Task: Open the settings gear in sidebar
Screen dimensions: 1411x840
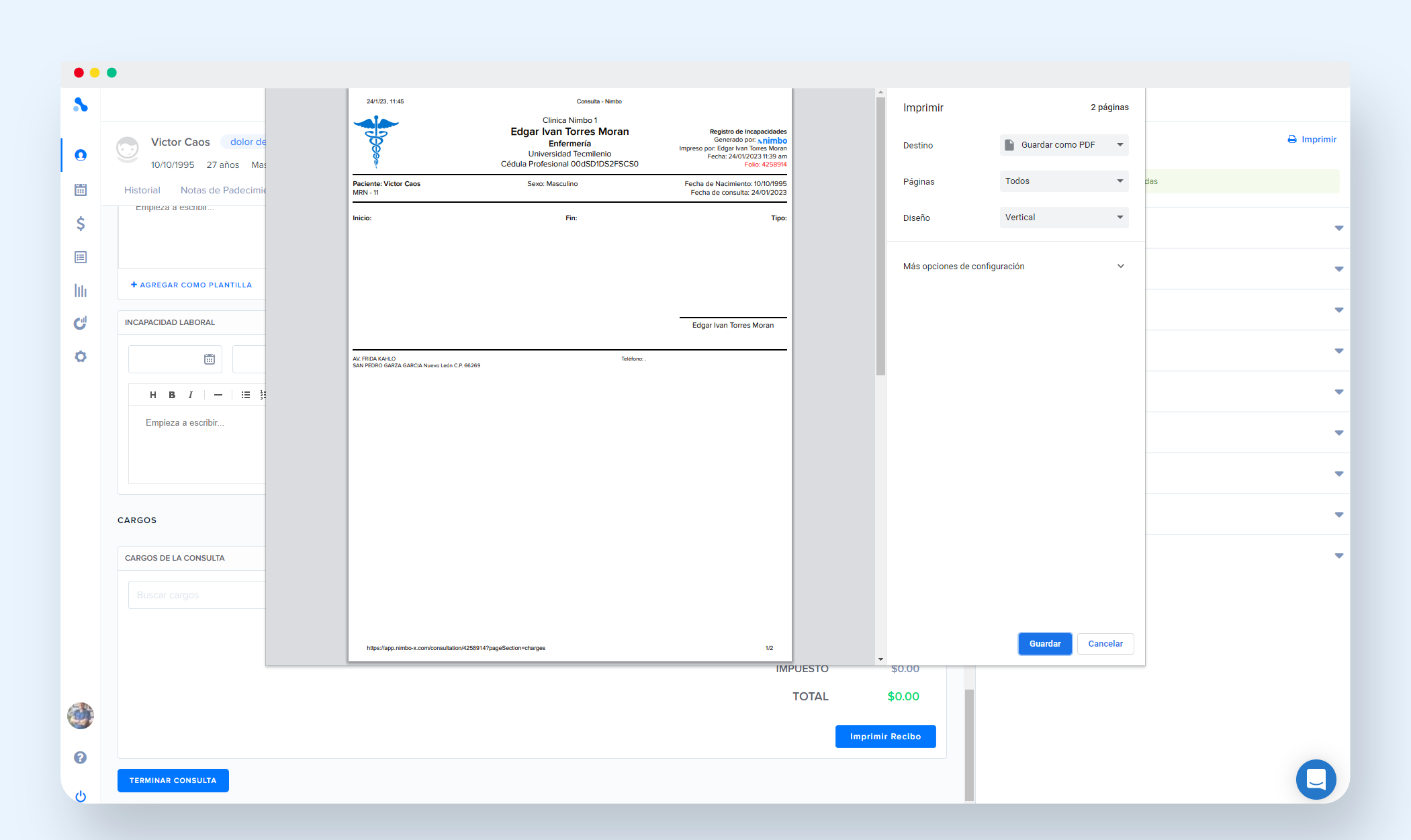Action: (x=81, y=357)
